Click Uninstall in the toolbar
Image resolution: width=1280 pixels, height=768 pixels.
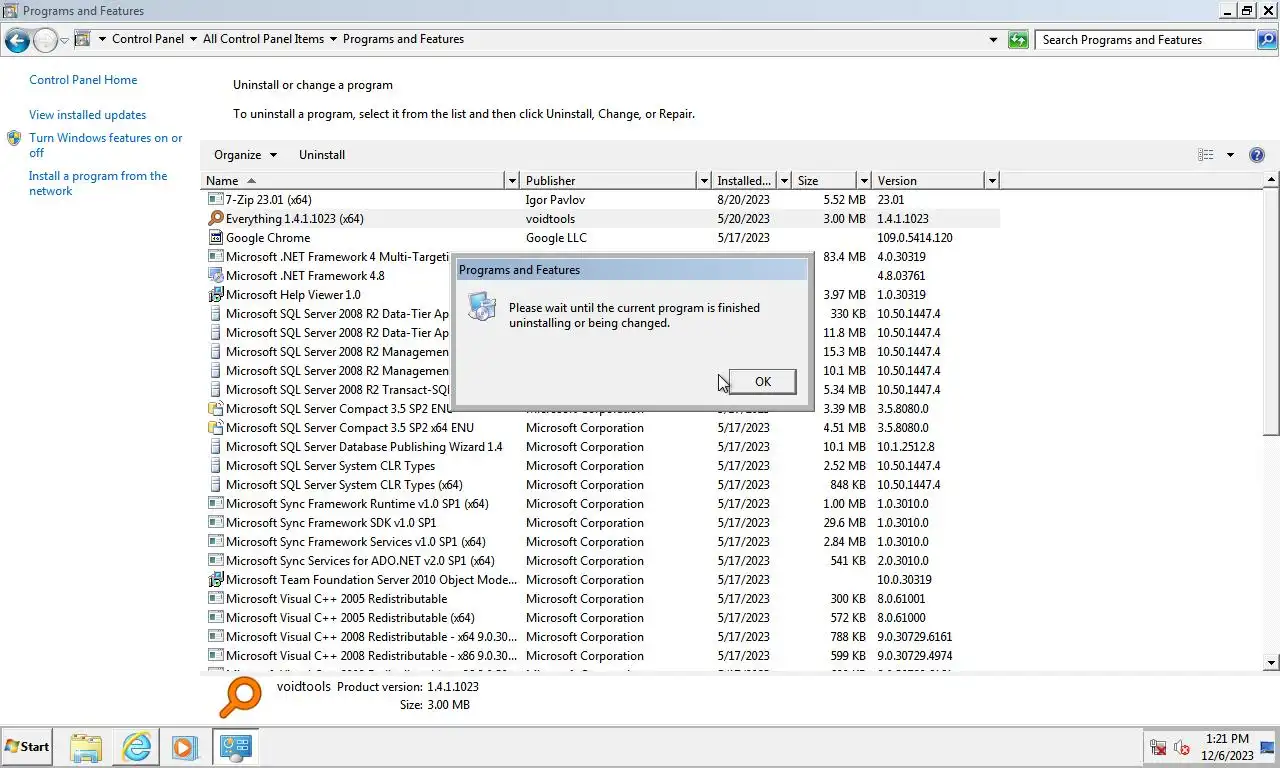coord(322,155)
